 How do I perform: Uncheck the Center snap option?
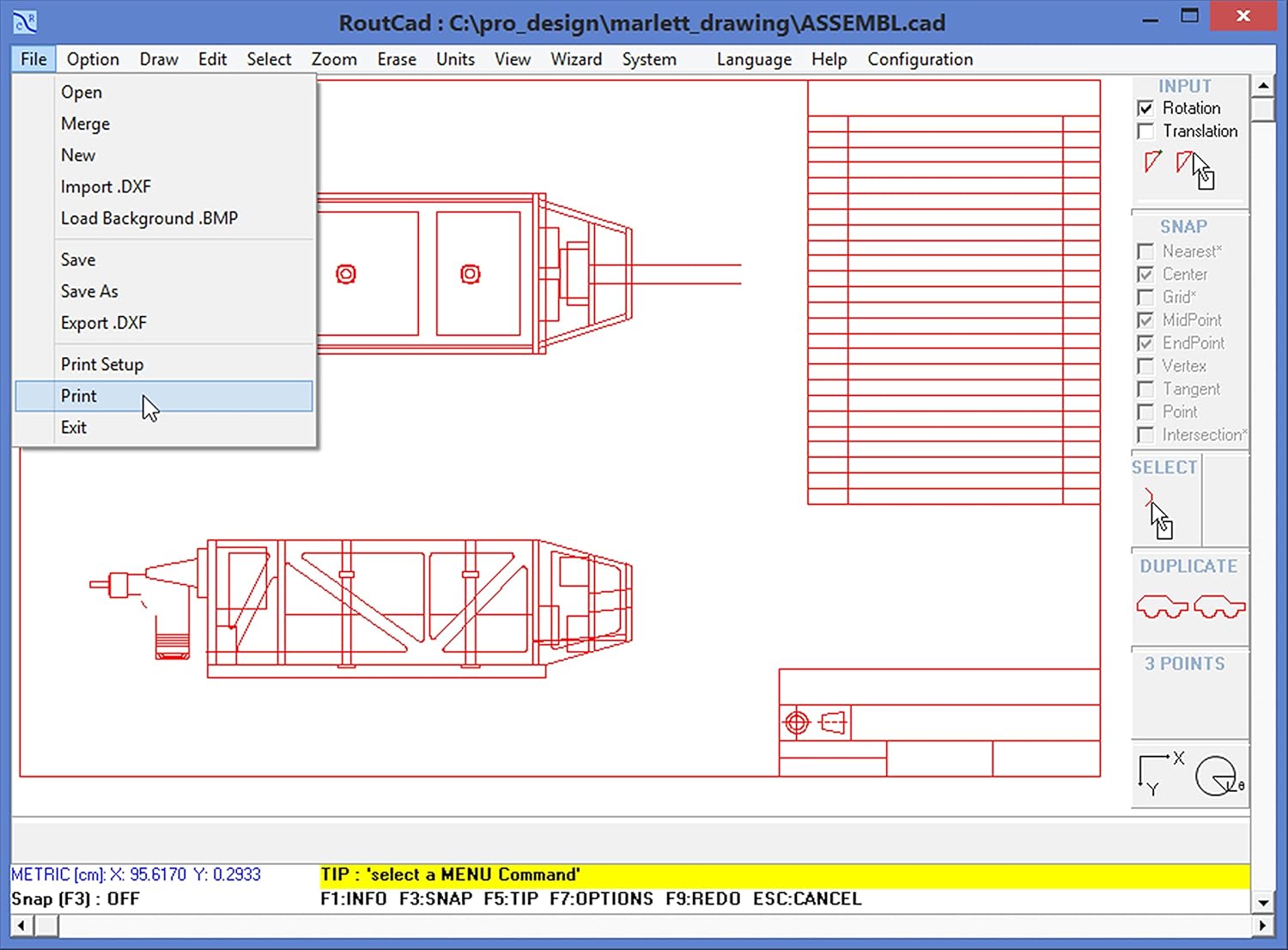(x=1146, y=274)
